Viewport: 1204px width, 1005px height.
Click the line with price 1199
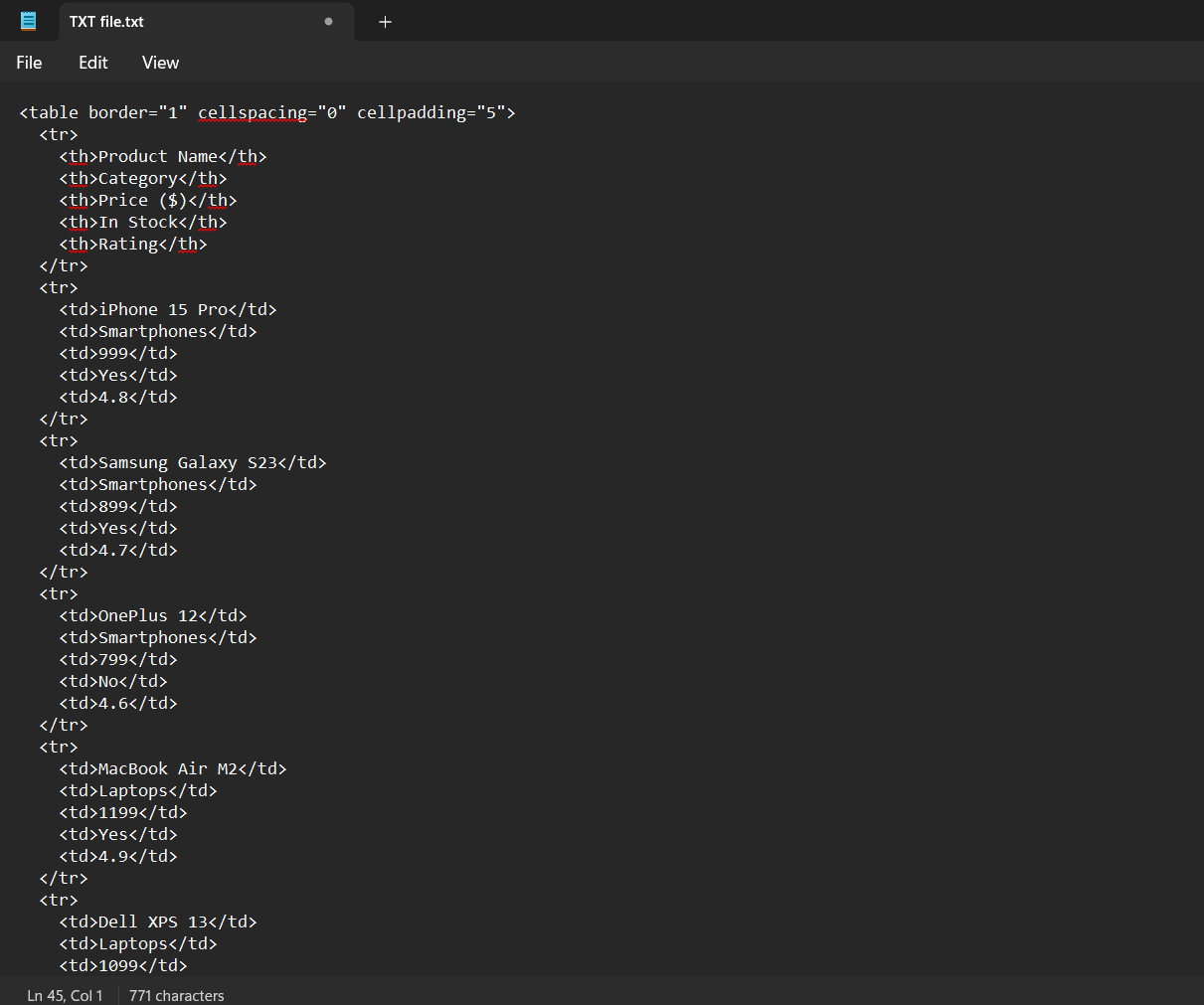(123, 812)
